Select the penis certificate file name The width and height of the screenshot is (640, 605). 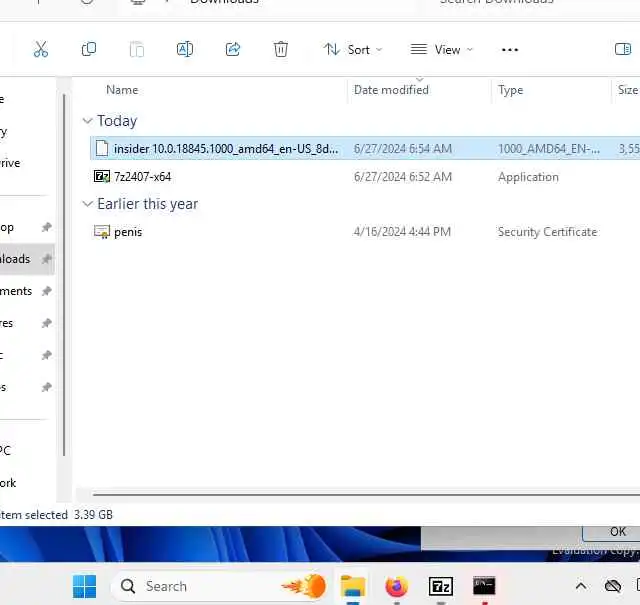tap(128, 232)
